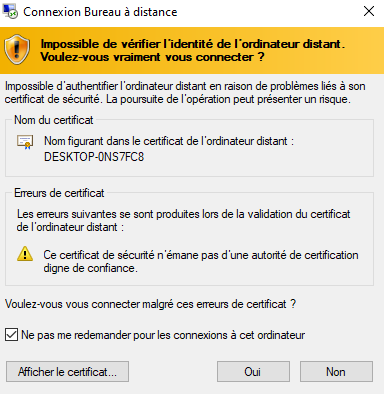
Task: Click the 'Connexion Bureau à distance' window title
Action: [x=100, y=12]
